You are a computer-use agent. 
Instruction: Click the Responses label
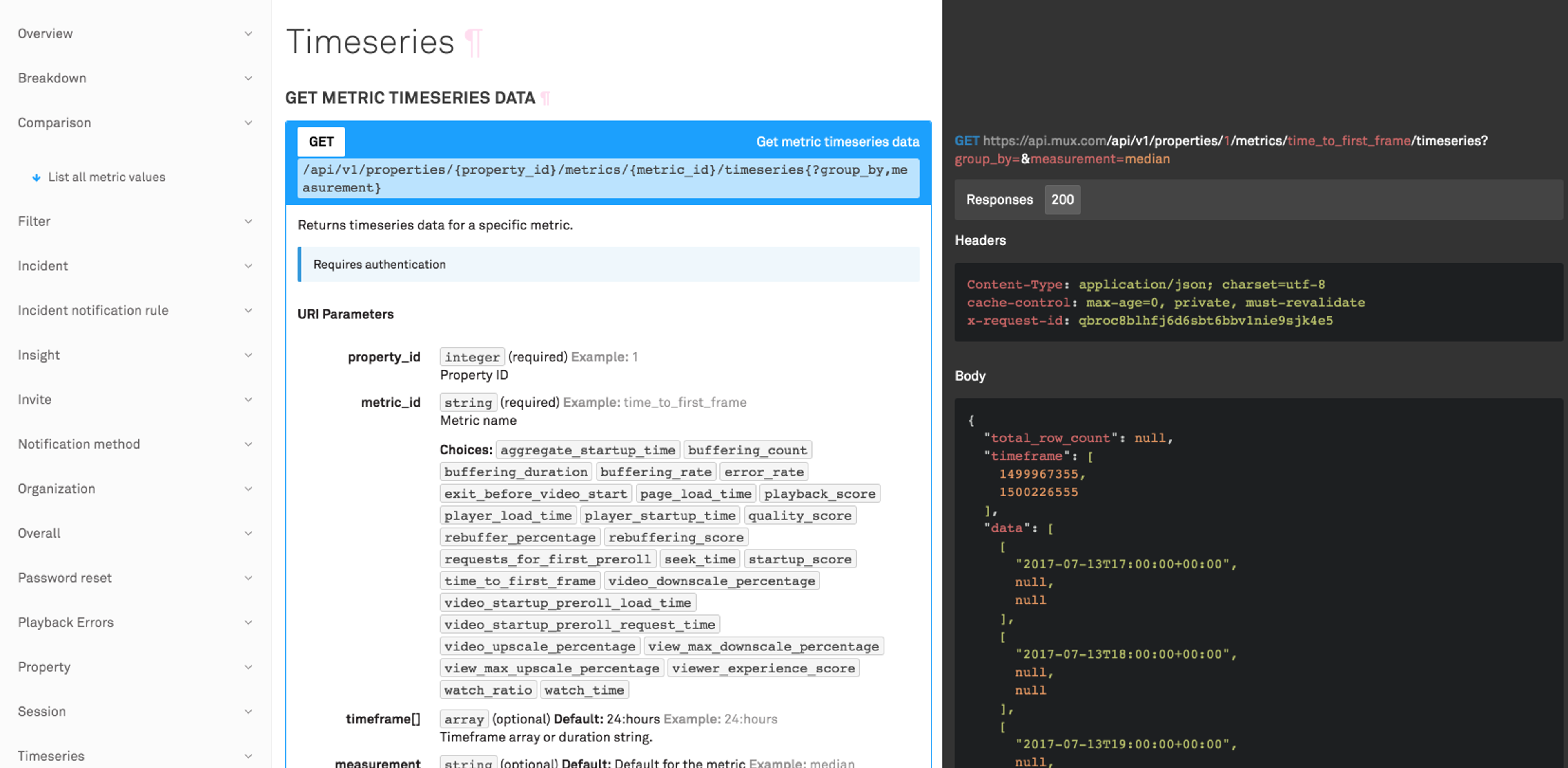point(1000,200)
